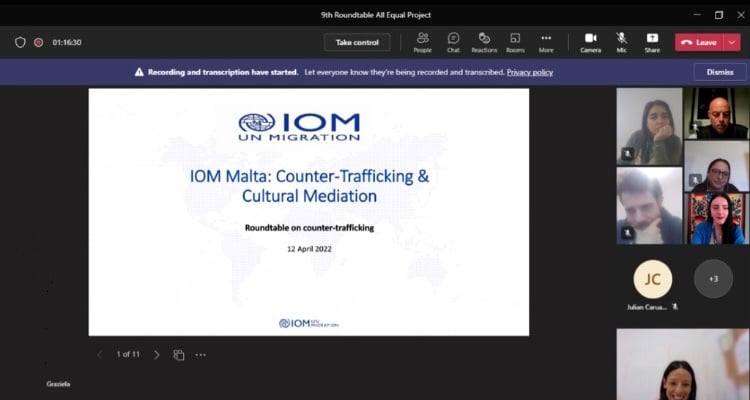750x400 pixels.
Task: Click the Graziela presenter name label
Action: (x=58, y=384)
